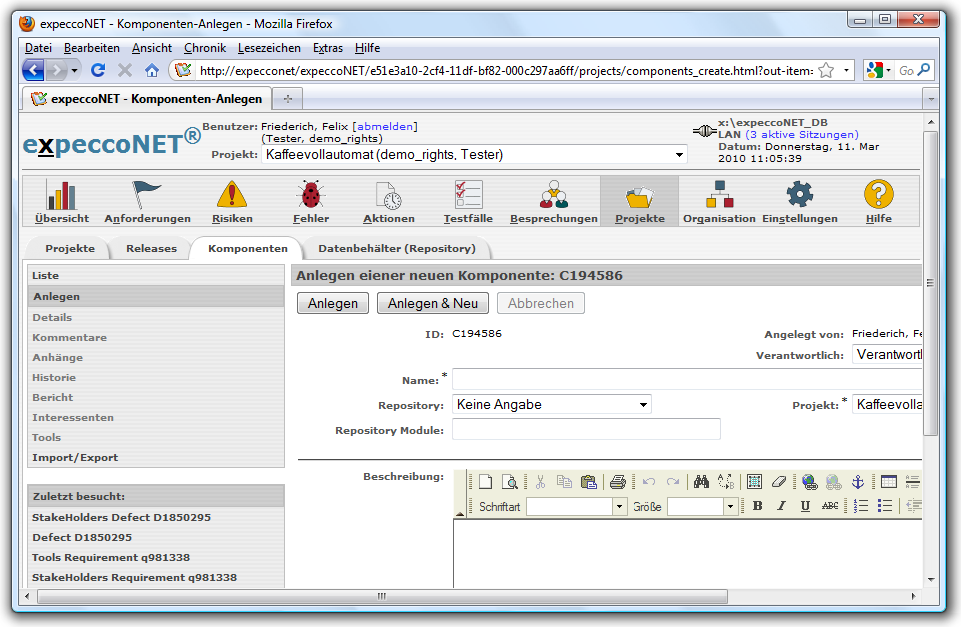
Task: Click the vertical page scrollbar
Action: (930, 350)
